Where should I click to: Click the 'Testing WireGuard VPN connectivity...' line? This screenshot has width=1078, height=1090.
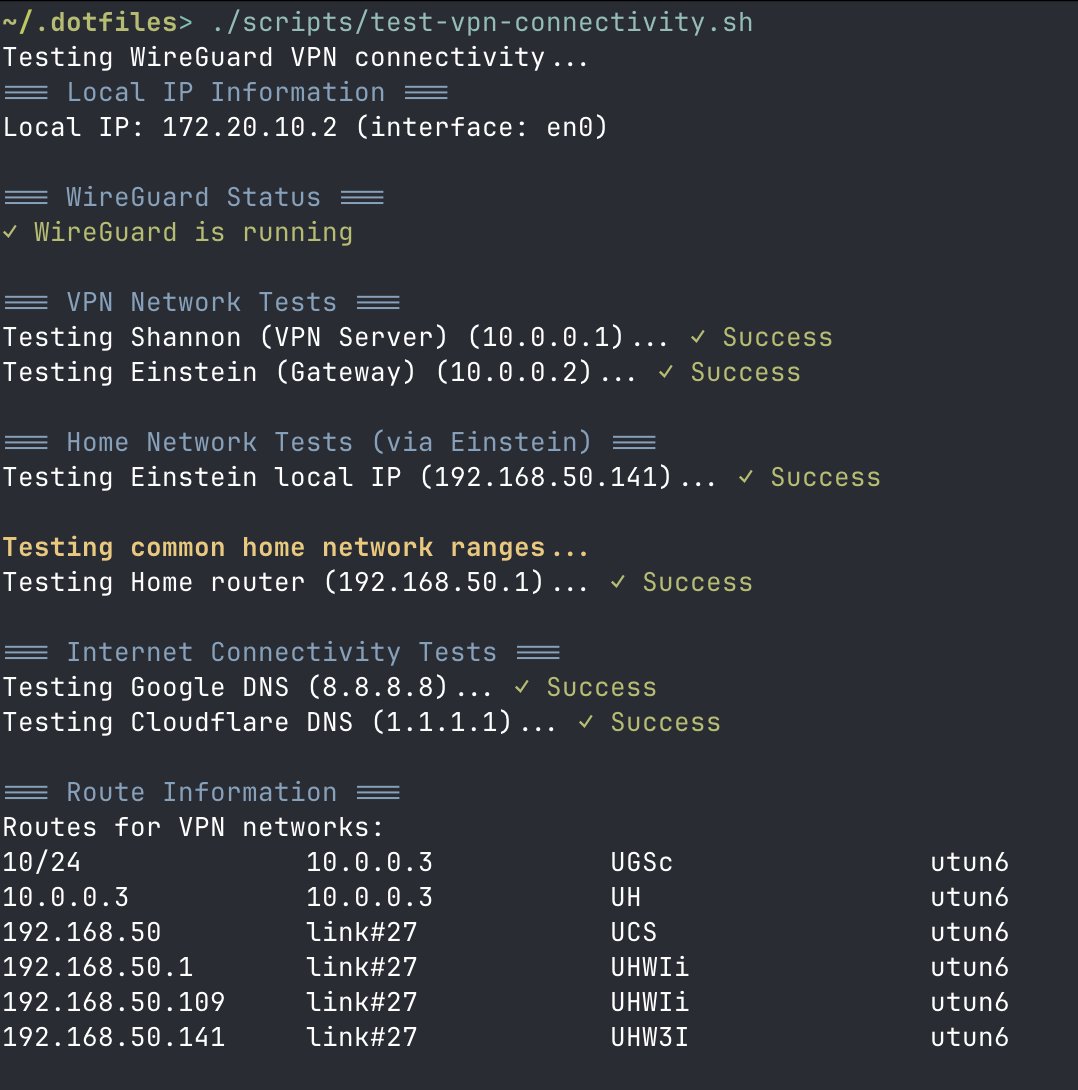pos(295,58)
